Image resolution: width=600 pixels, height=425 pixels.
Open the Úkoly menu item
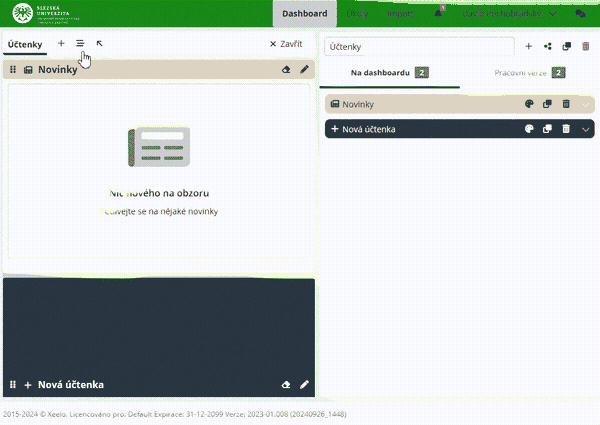click(x=357, y=15)
